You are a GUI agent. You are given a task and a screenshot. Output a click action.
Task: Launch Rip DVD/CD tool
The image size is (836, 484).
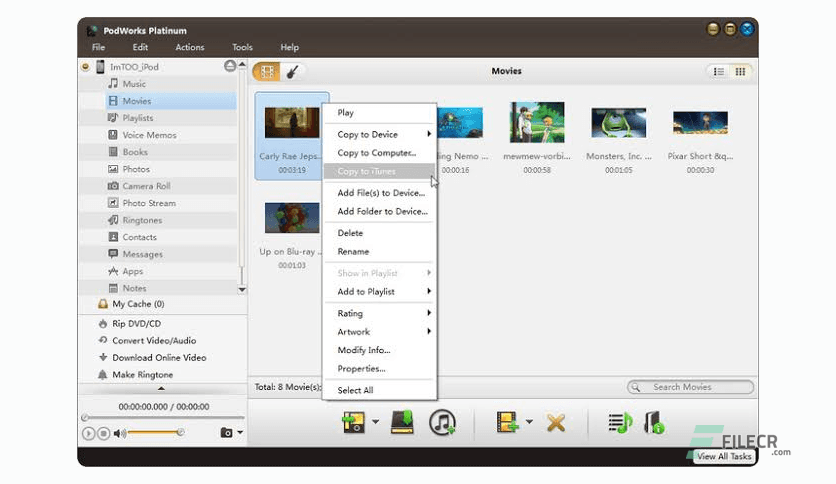click(136, 324)
